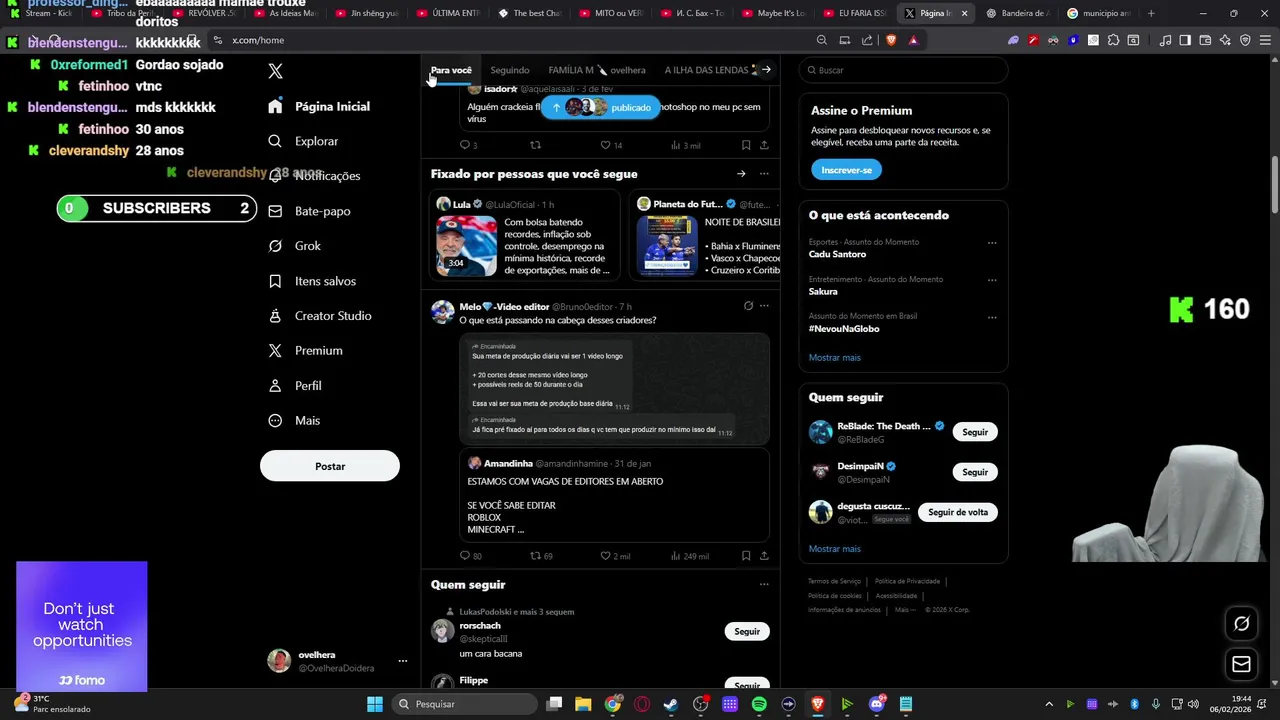Click the Perfil person icon
1280x720 pixels.
[275, 386]
